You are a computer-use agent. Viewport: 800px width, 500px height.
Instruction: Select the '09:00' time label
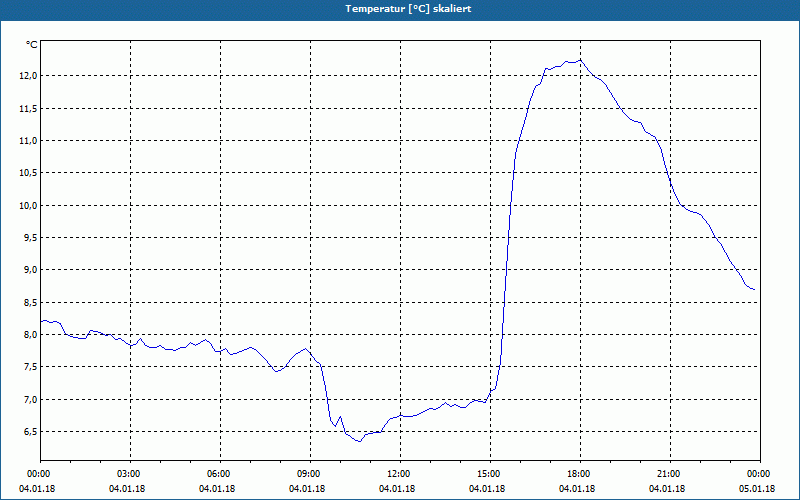pos(310,474)
